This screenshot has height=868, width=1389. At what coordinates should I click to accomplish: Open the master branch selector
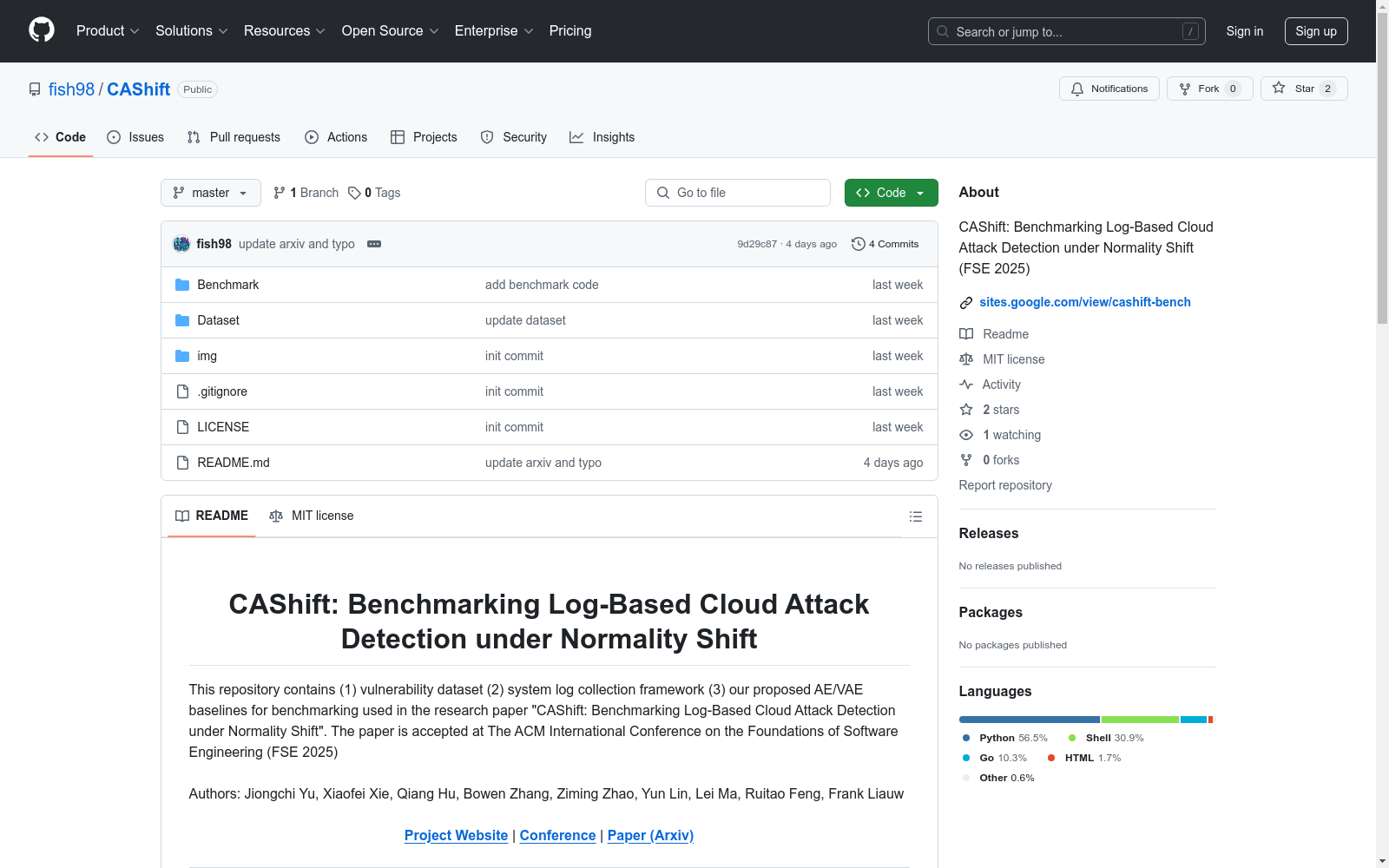tap(211, 193)
